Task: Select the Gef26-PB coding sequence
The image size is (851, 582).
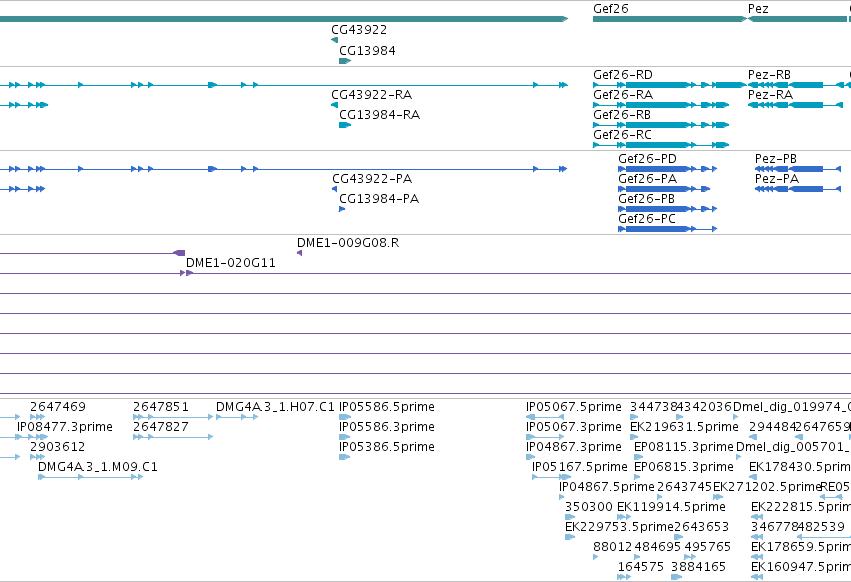Action: pyautogui.click(x=668, y=209)
